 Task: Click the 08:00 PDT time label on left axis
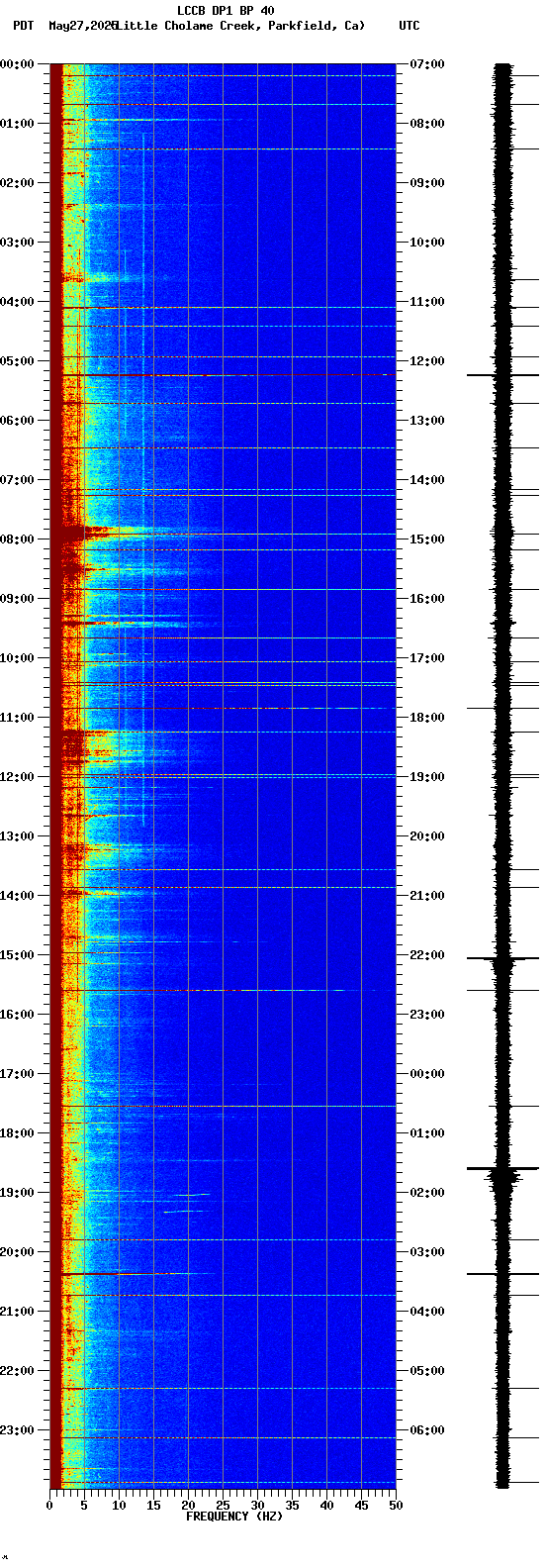[x=17, y=539]
